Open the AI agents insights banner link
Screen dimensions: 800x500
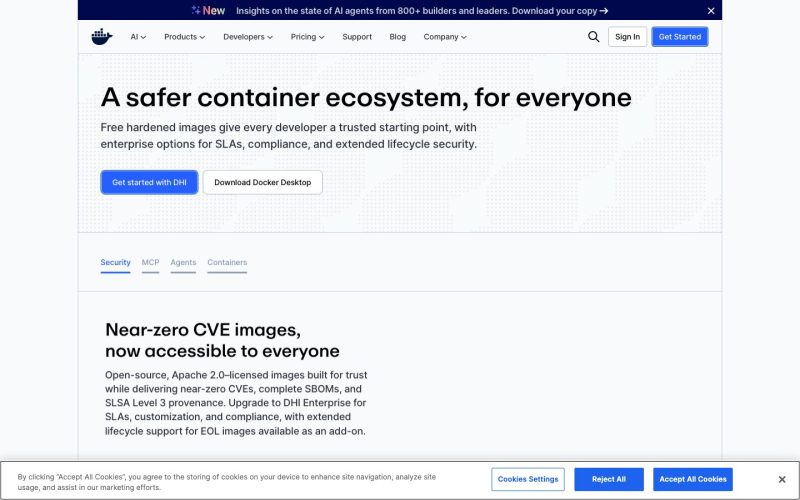pos(422,11)
